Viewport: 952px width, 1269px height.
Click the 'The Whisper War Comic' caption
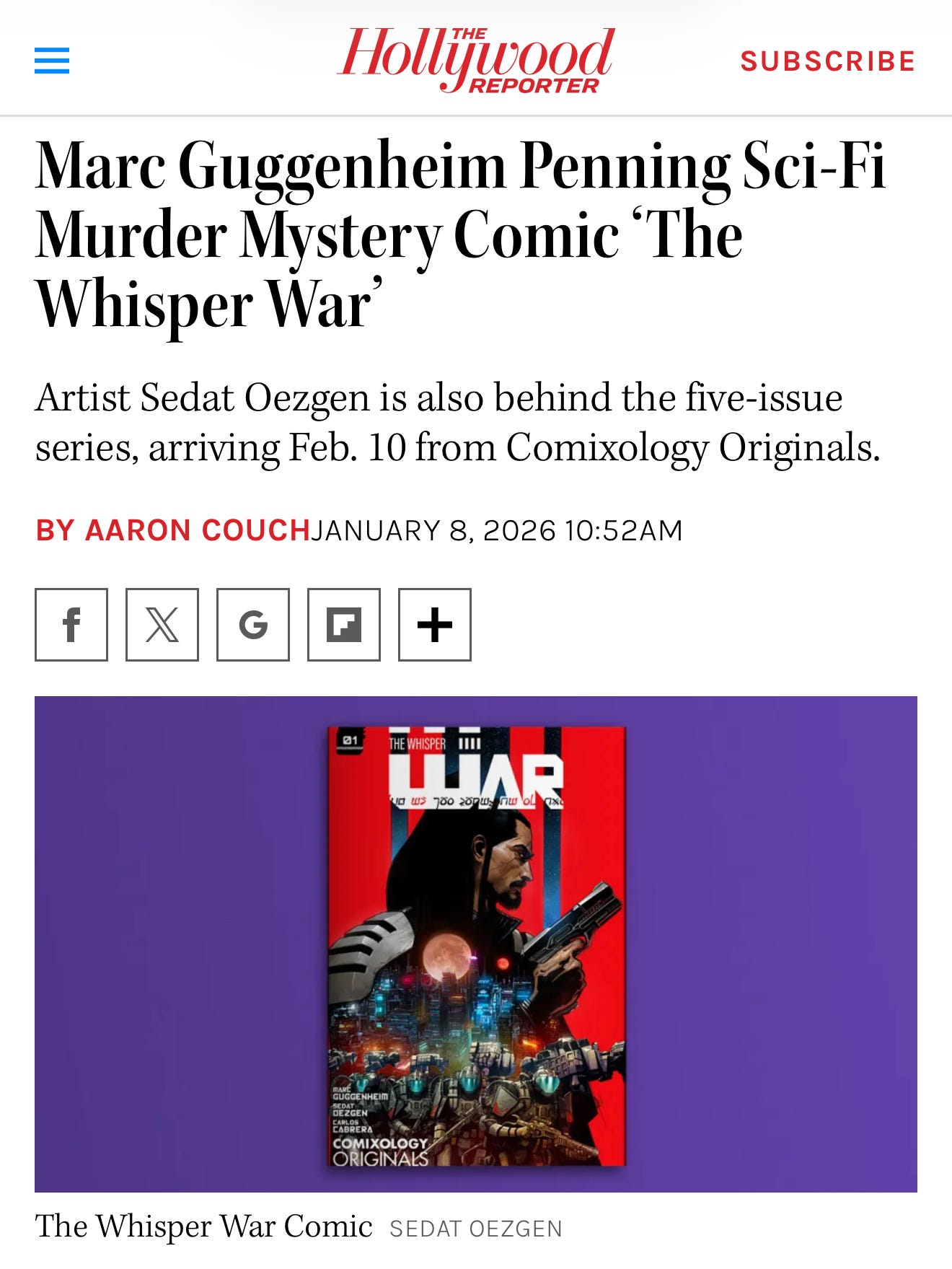click(x=203, y=1226)
